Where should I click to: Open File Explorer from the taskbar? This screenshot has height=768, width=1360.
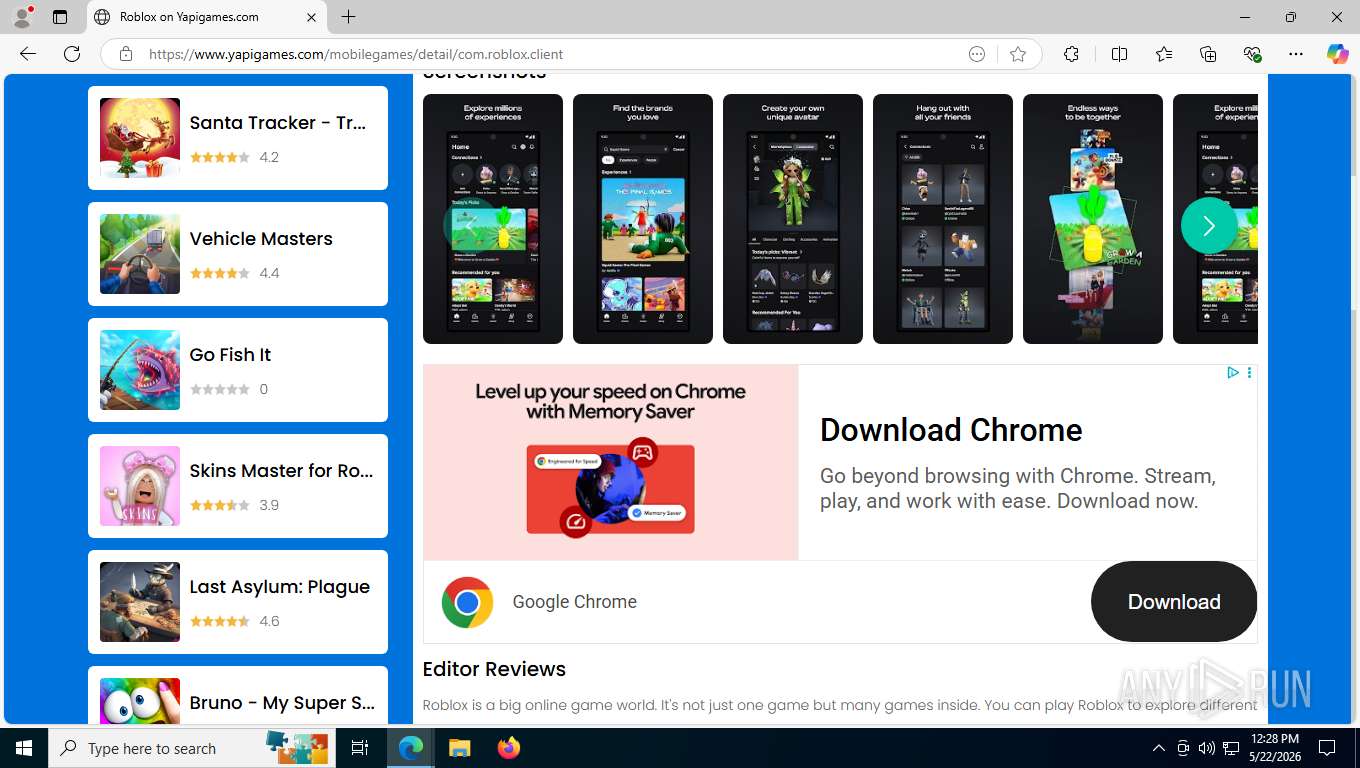pos(459,748)
